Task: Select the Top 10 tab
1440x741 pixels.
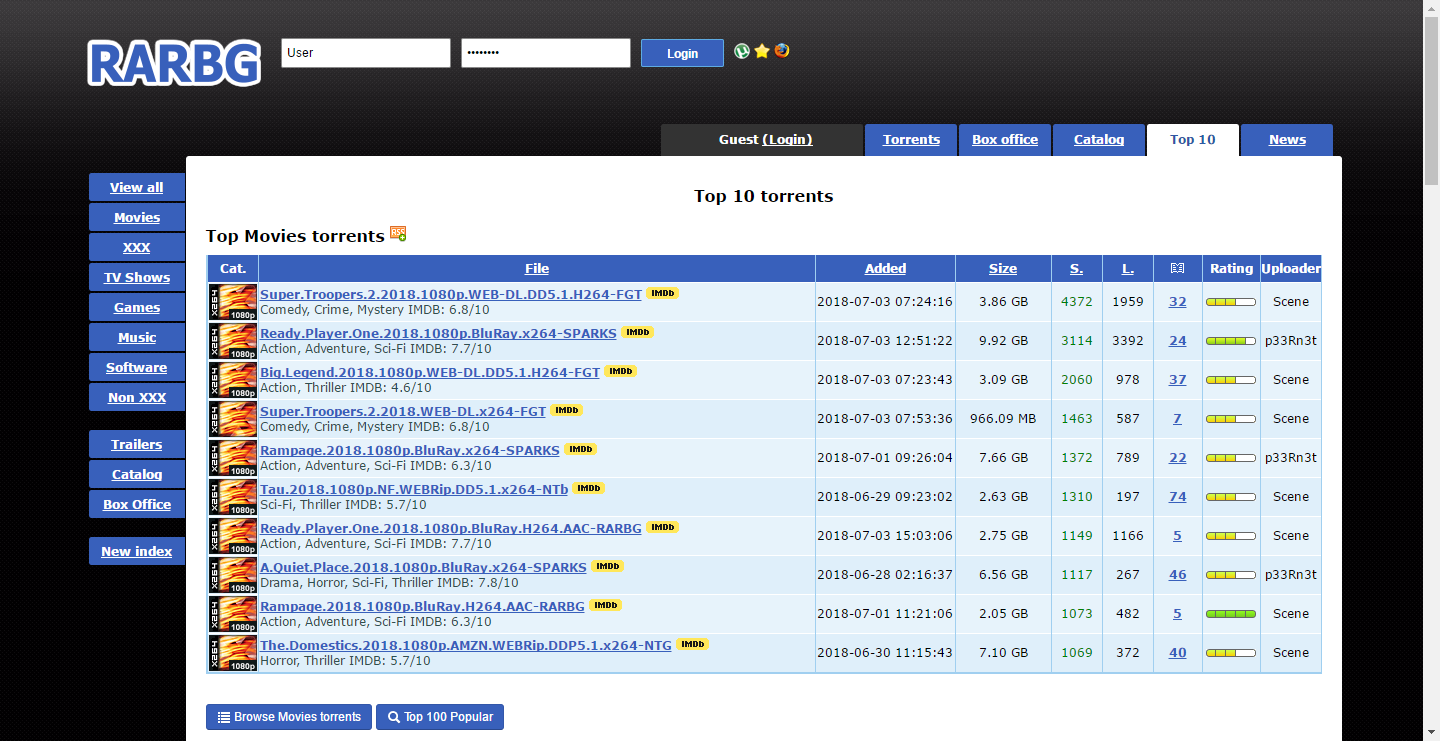Action: click(x=1193, y=140)
